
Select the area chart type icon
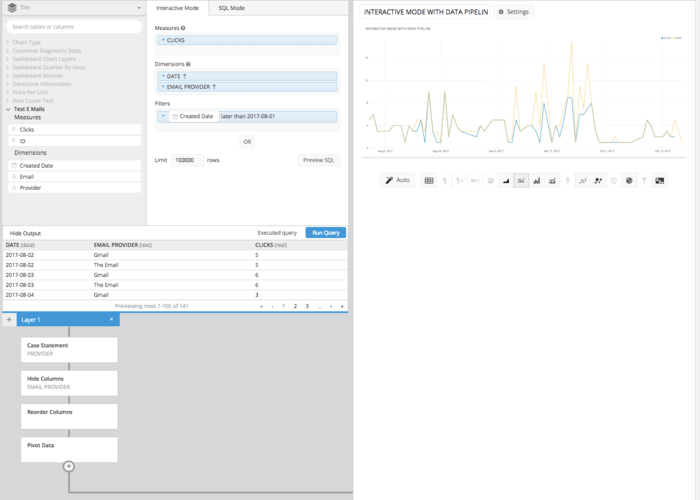point(505,180)
